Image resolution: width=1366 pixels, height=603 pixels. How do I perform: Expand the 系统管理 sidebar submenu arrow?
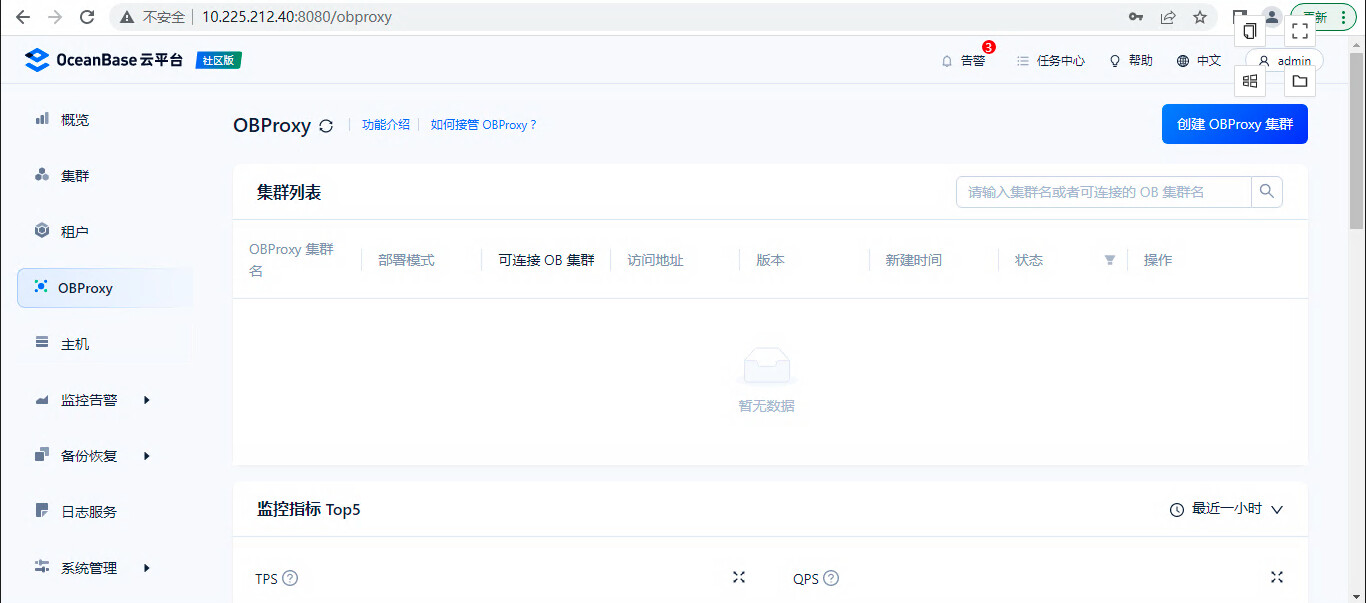[147, 568]
